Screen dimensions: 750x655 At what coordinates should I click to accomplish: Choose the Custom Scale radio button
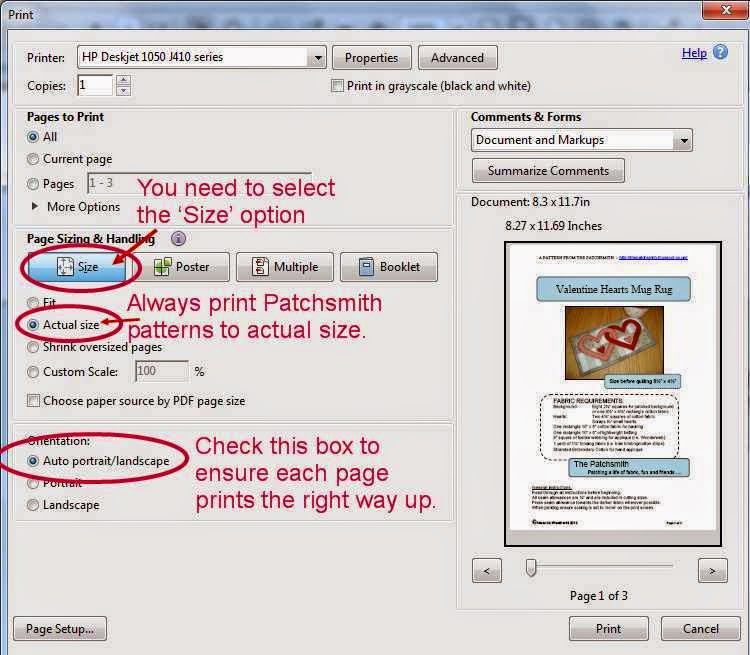33,372
